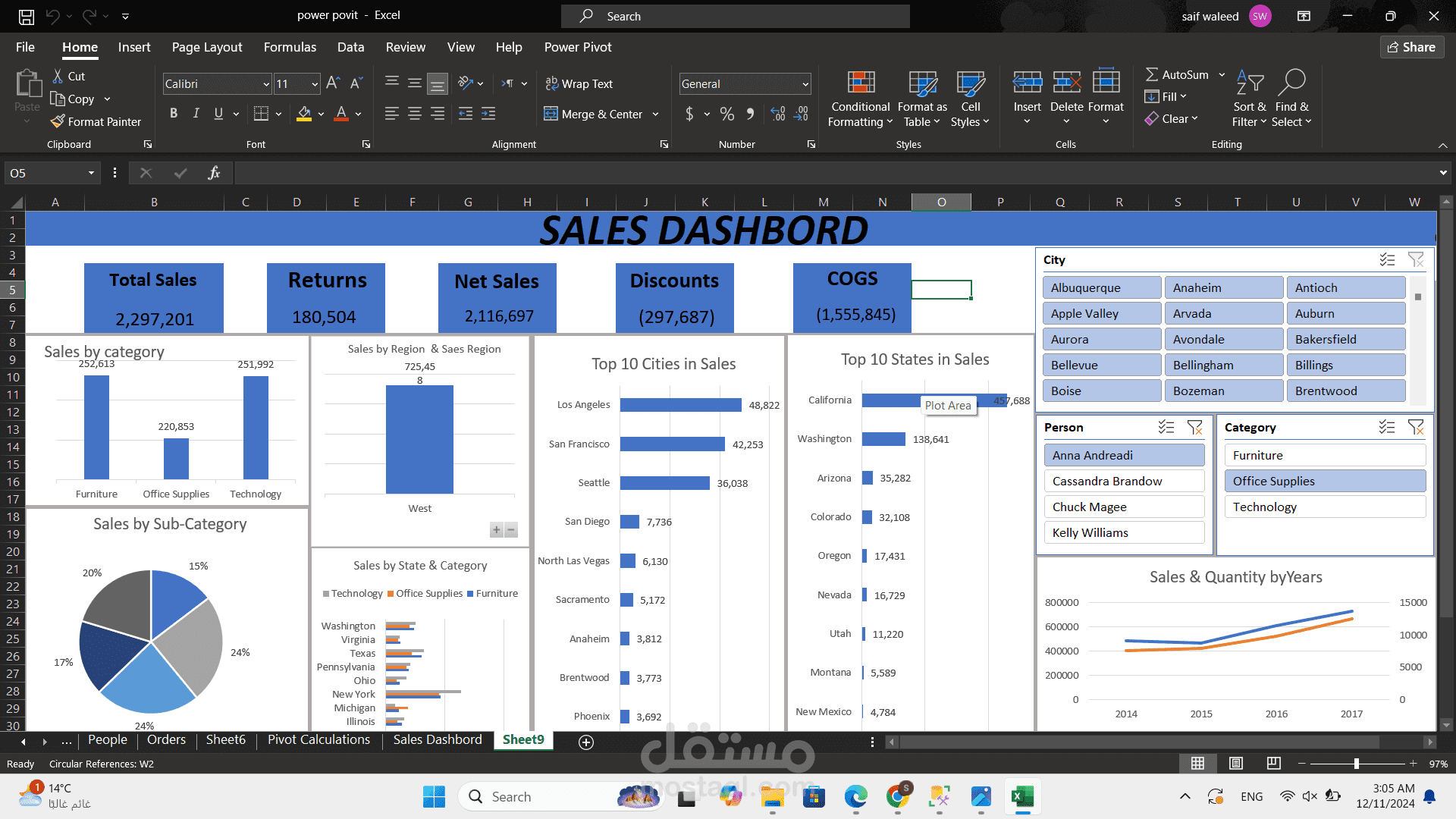Click the Save icon in title bar
Image resolution: width=1456 pixels, height=819 pixels.
click(x=27, y=16)
